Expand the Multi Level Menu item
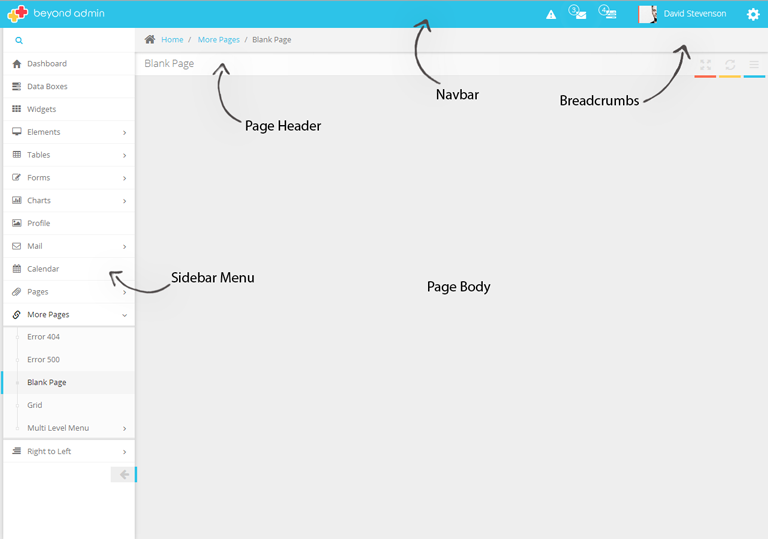Screen dimensions: 768x539 69,428
